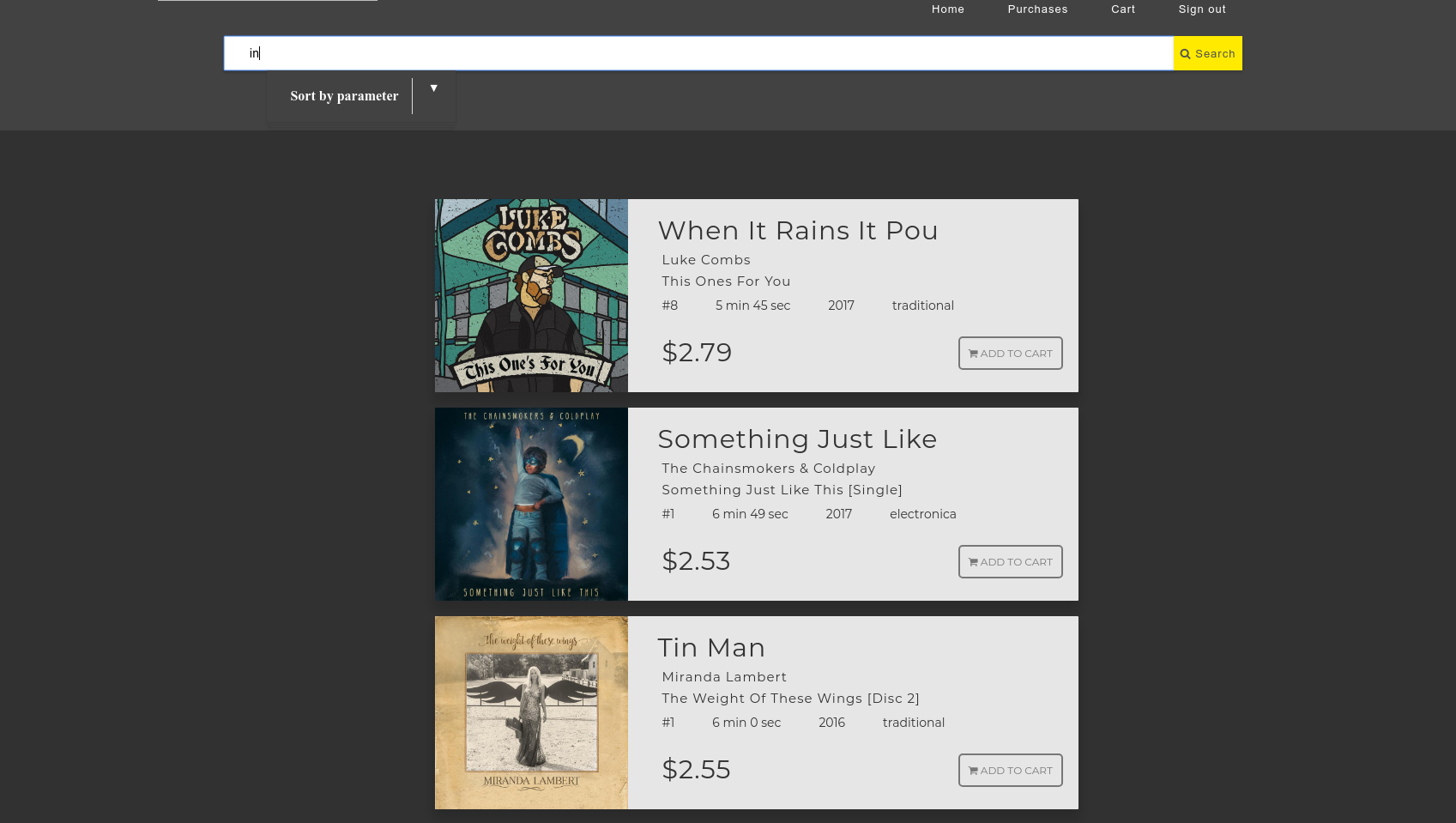The width and height of the screenshot is (1456, 823).
Task: Click the traditional genre on Tin Man
Action: (x=913, y=723)
